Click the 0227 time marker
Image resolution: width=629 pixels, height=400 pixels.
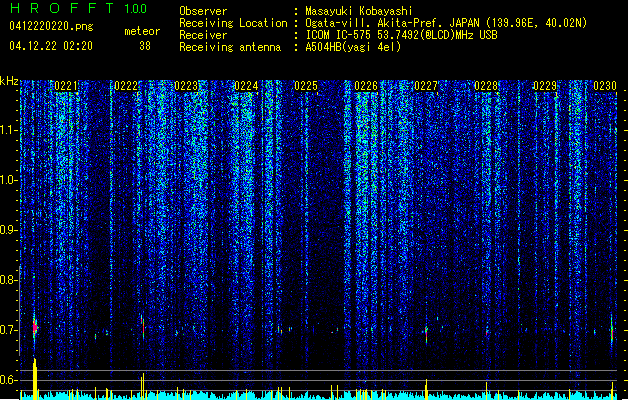point(426,86)
